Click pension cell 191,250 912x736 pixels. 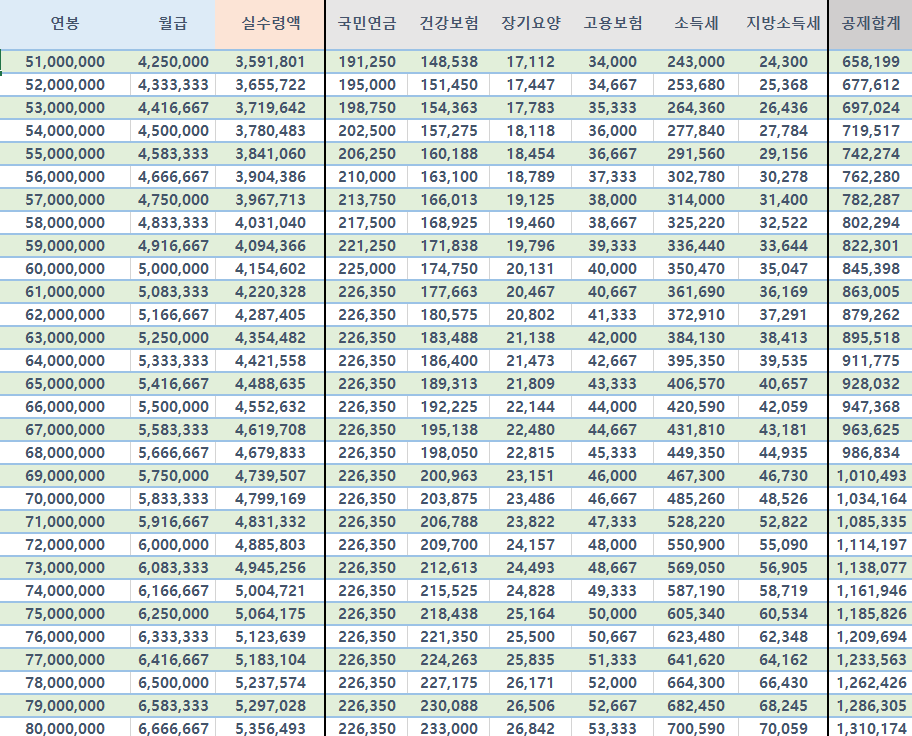pyautogui.click(x=366, y=62)
